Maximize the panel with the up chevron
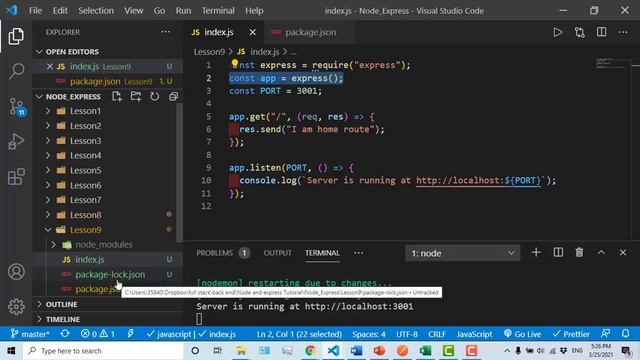The width and height of the screenshot is (640, 360). click(601, 253)
